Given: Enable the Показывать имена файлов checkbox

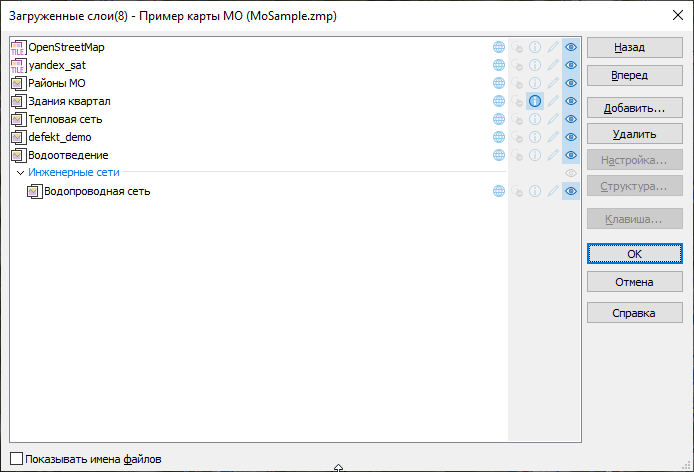Looking at the screenshot, I should tap(16, 459).
